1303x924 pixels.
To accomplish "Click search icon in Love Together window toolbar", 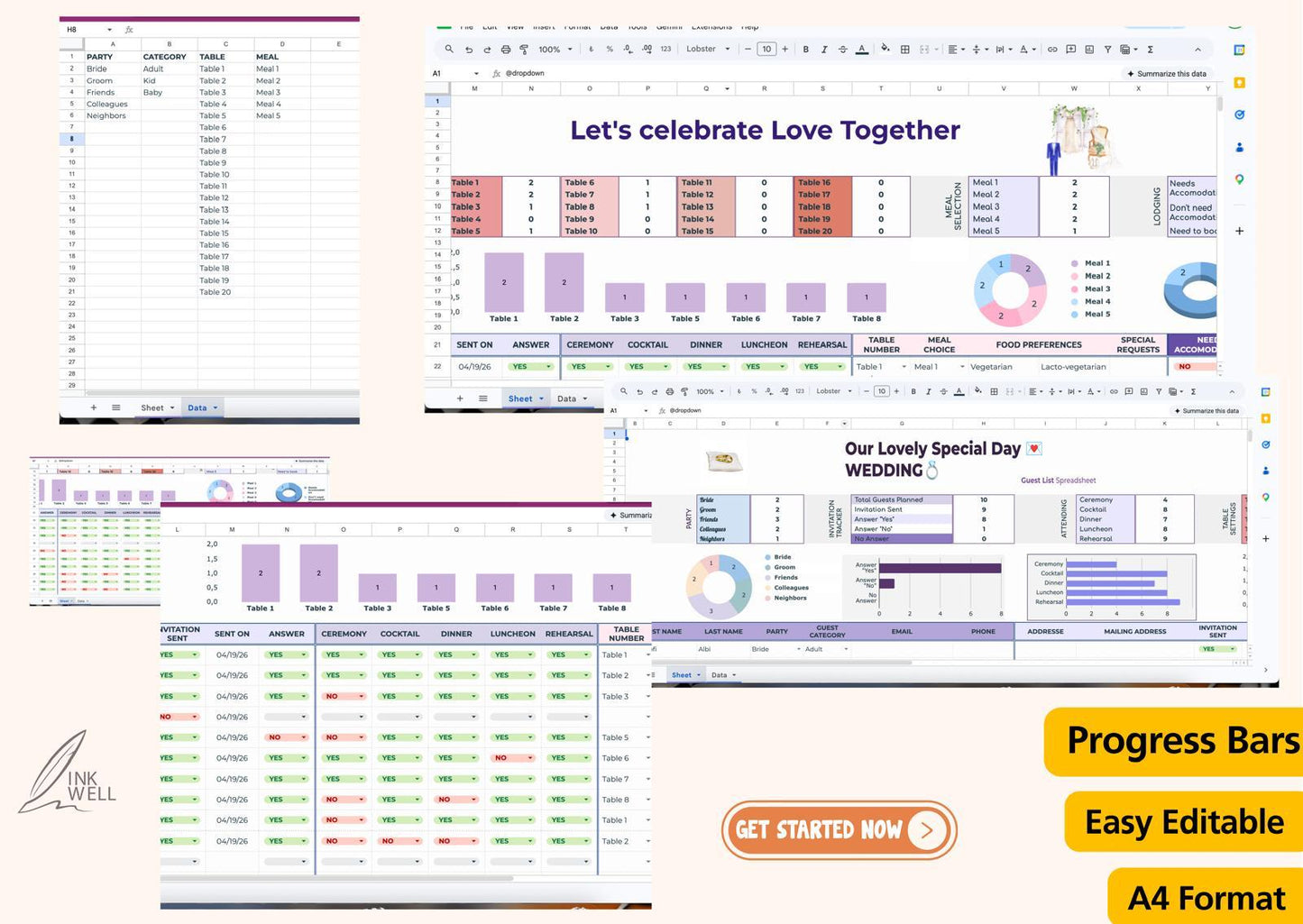I will pyautogui.click(x=449, y=50).
